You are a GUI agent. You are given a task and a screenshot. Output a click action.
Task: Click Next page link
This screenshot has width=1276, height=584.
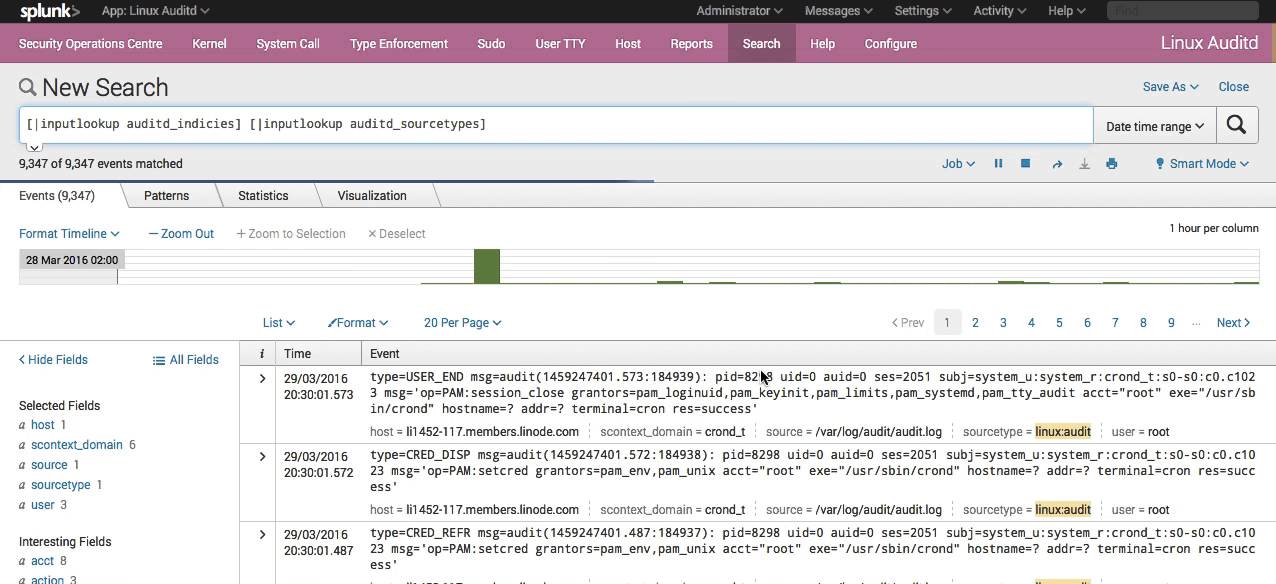coord(1233,323)
